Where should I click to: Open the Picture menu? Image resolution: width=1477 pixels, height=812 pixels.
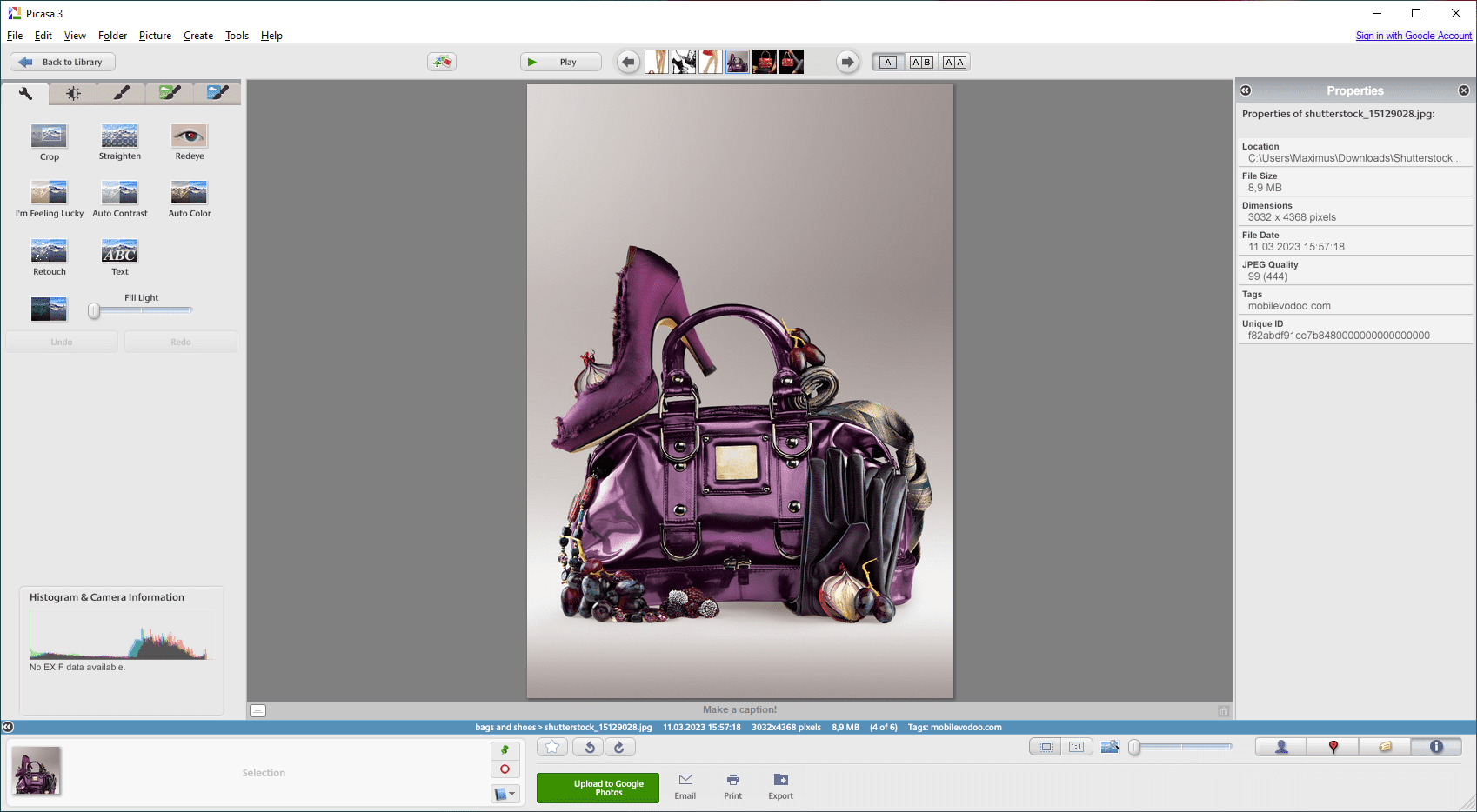(155, 36)
